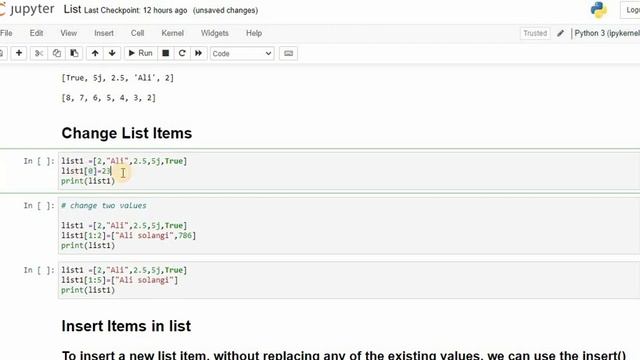Open the Kernel menu
This screenshot has height=360, width=640.
[x=172, y=33]
